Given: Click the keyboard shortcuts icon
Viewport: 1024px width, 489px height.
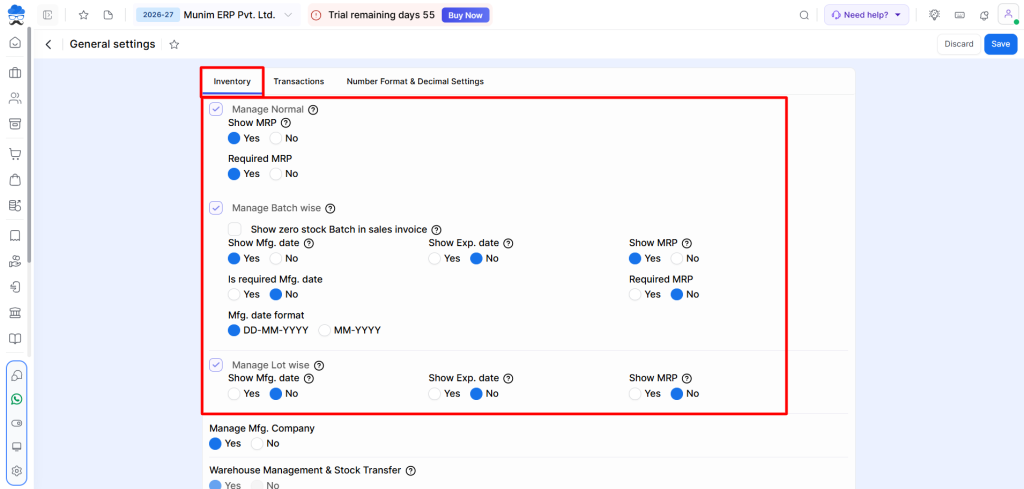Looking at the screenshot, I should pyautogui.click(x=959, y=15).
